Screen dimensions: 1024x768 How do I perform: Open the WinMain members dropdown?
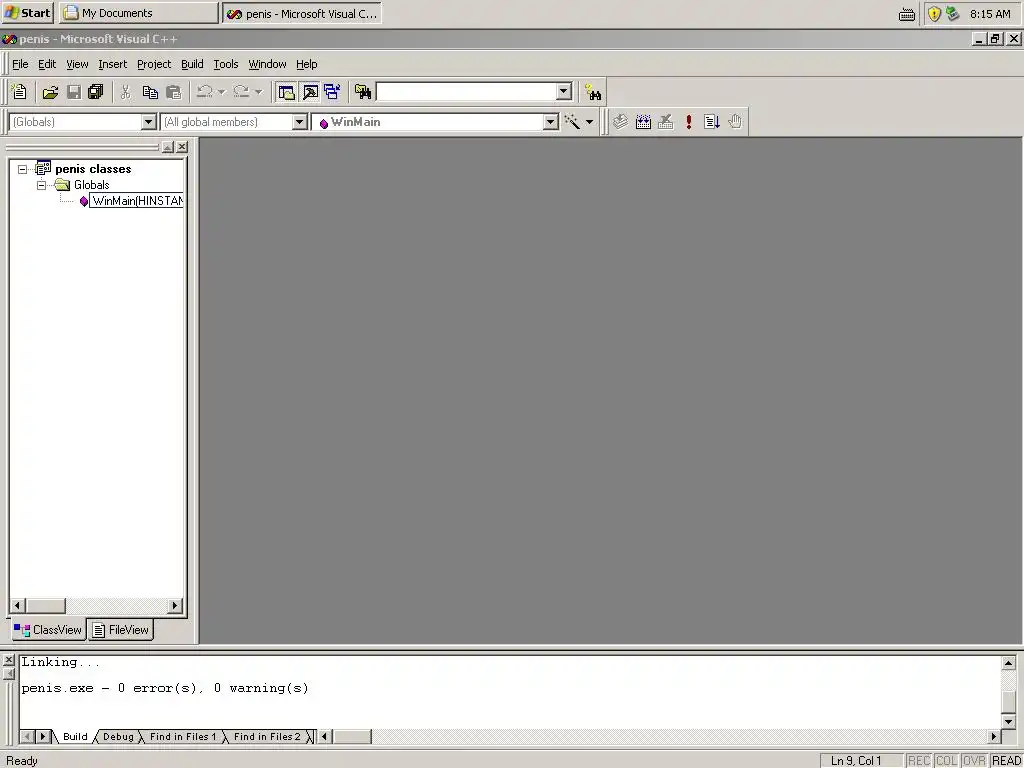551,122
